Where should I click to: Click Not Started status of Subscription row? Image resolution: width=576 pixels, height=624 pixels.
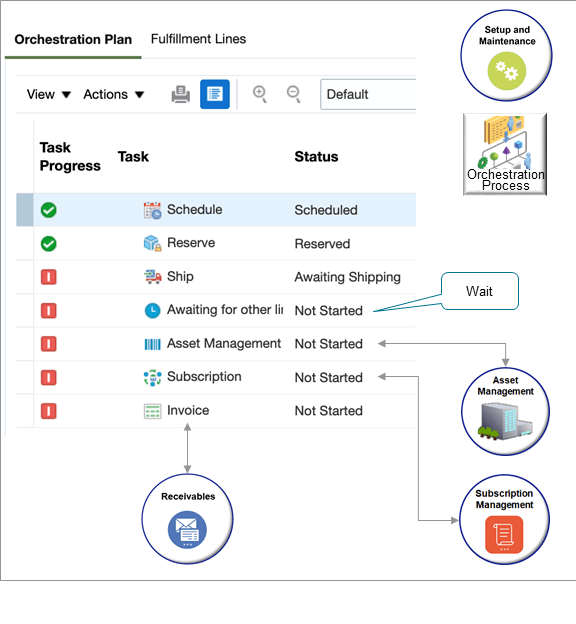pos(328,377)
